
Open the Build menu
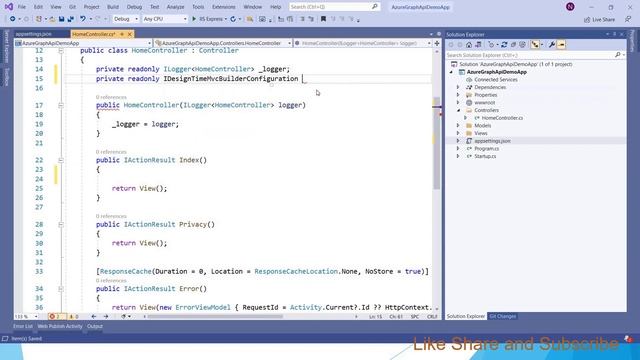click(x=113, y=7)
